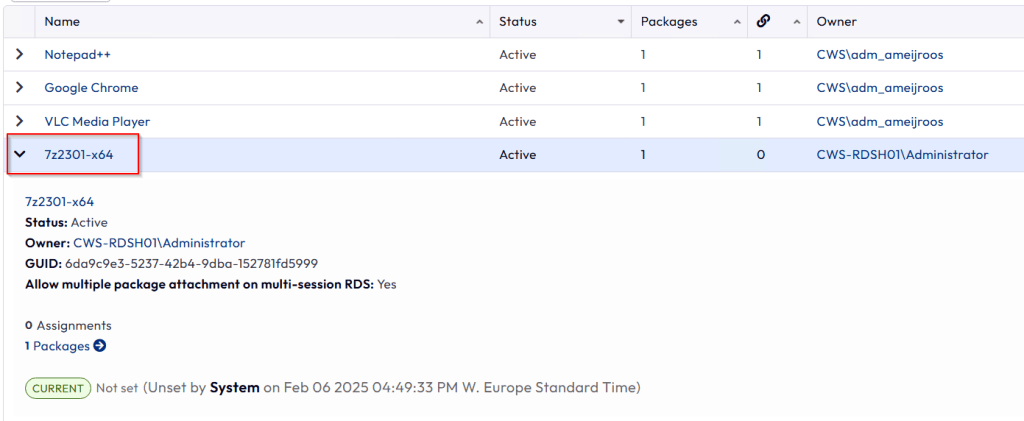
Task: Open CWS-RDSH01\Administrator owner link in details
Action: [x=159, y=243]
